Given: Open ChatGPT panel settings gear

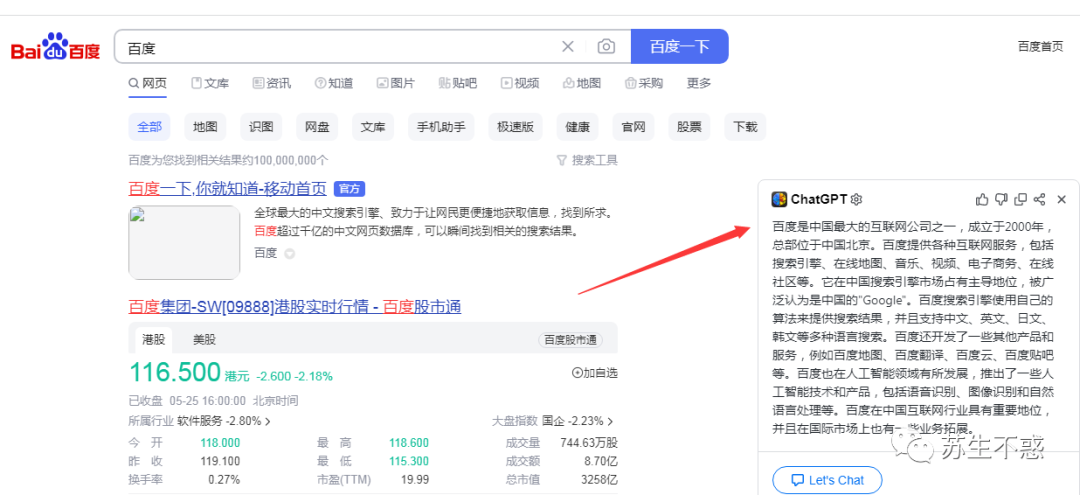Looking at the screenshot, I should pyautogui.click(x=856, y=200).
